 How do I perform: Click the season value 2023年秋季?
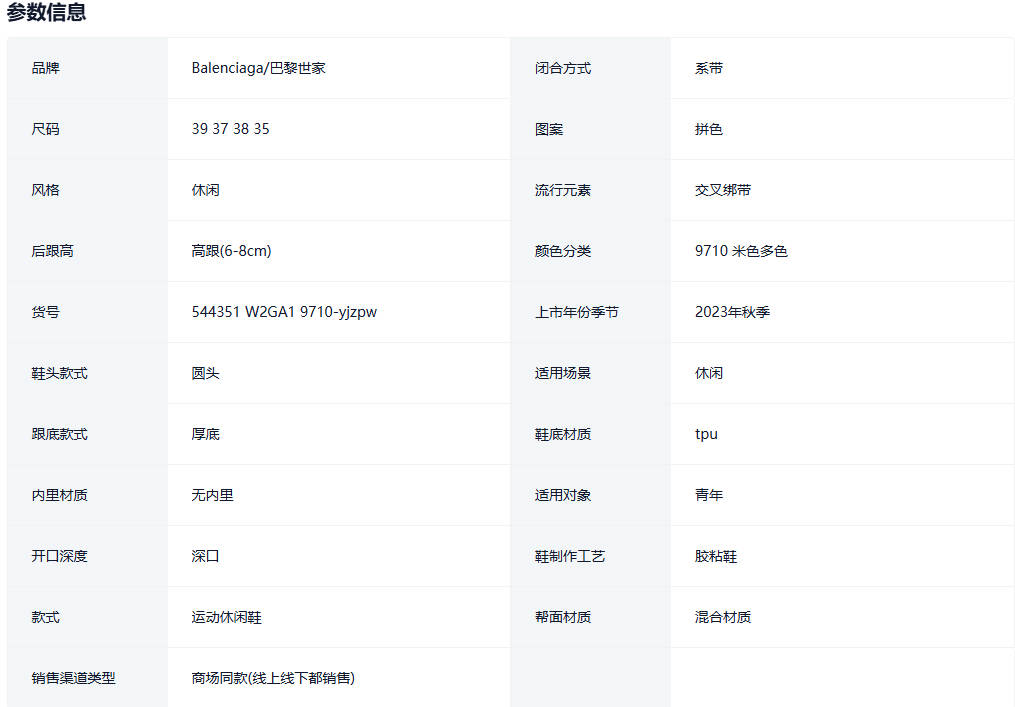(732, 312)
